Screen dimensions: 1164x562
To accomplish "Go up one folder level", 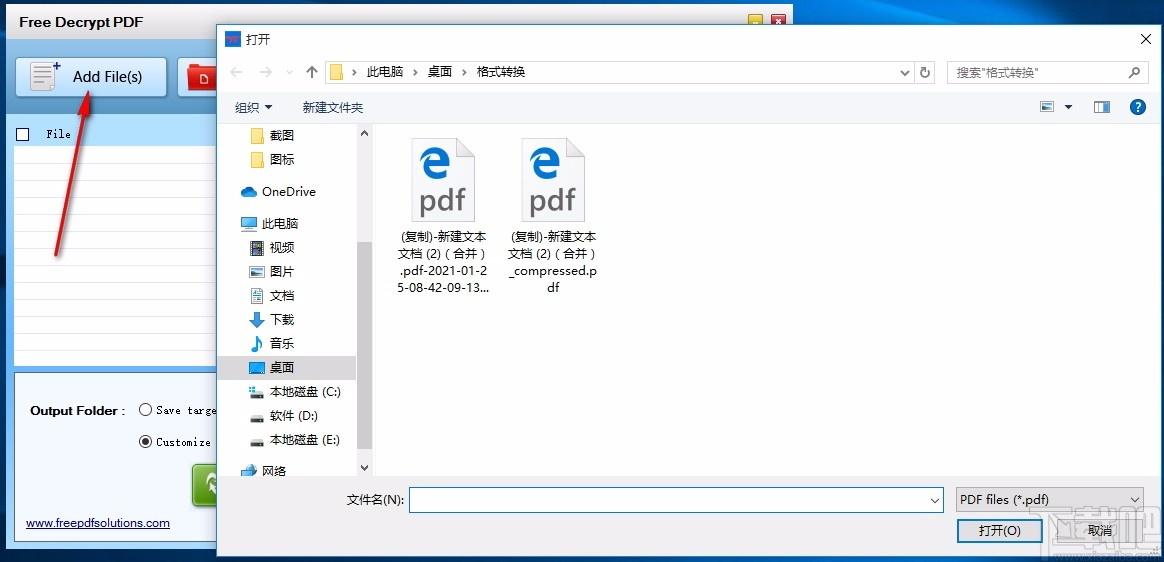I will point(312,72).
